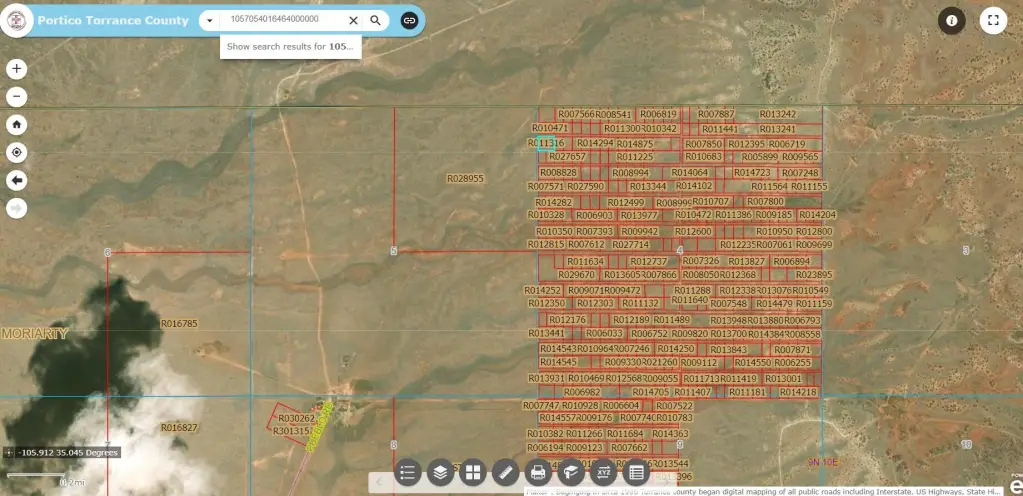Open the Print widget
This screenshot has width=1023, height=496.
538,472
